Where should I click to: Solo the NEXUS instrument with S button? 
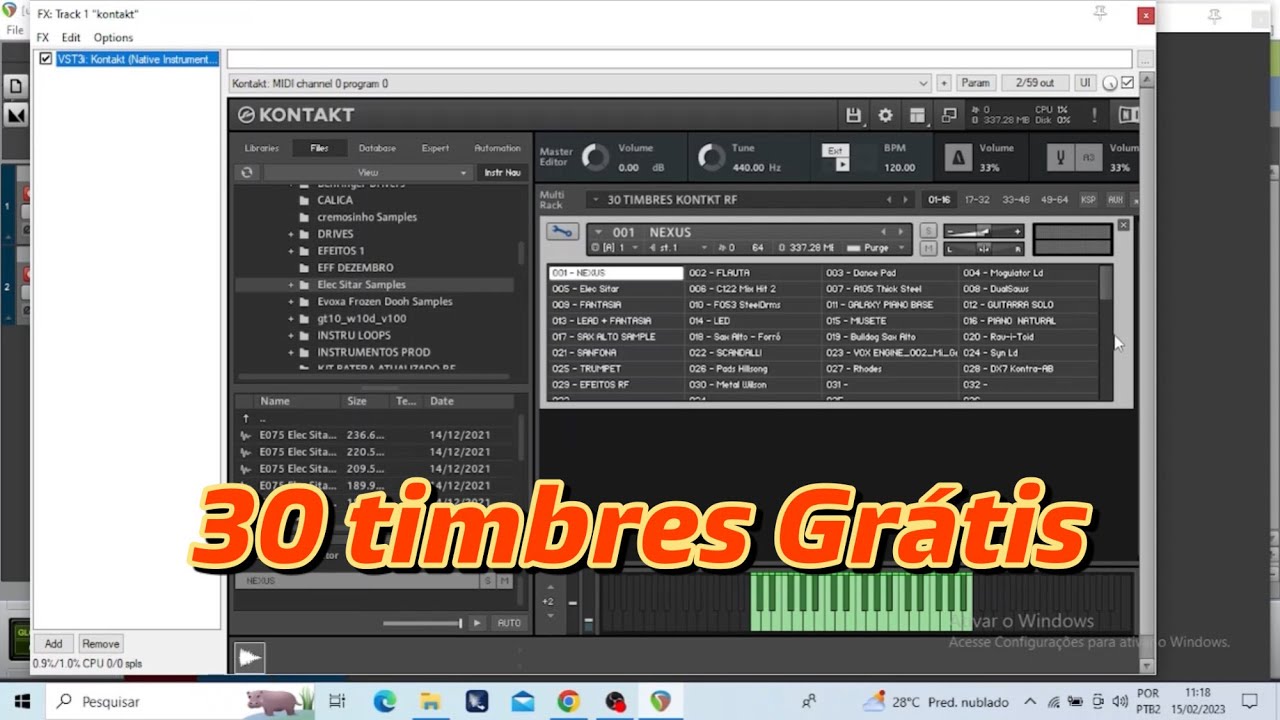(x=928, y=232)
